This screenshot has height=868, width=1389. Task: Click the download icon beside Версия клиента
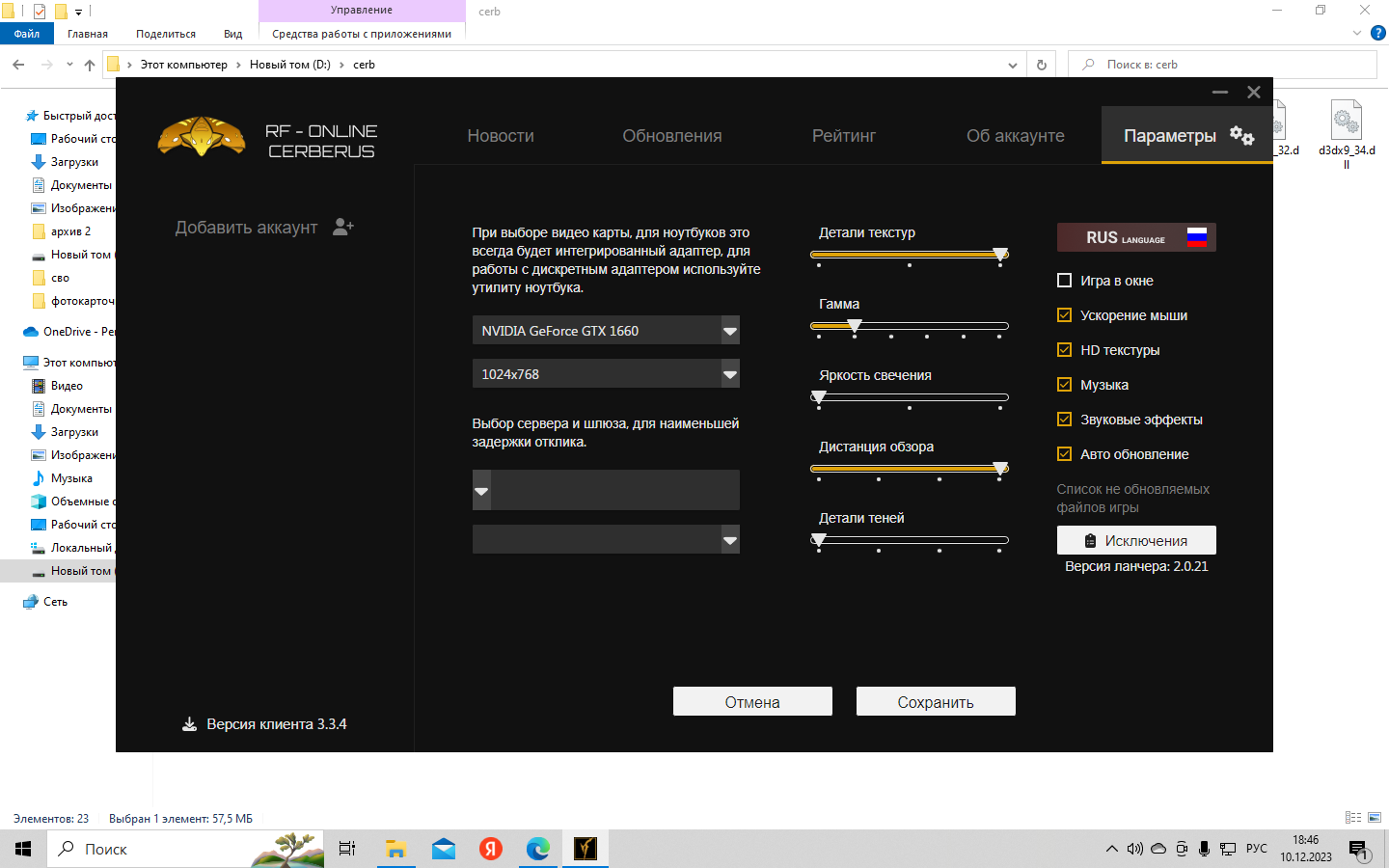coord(190,724)
